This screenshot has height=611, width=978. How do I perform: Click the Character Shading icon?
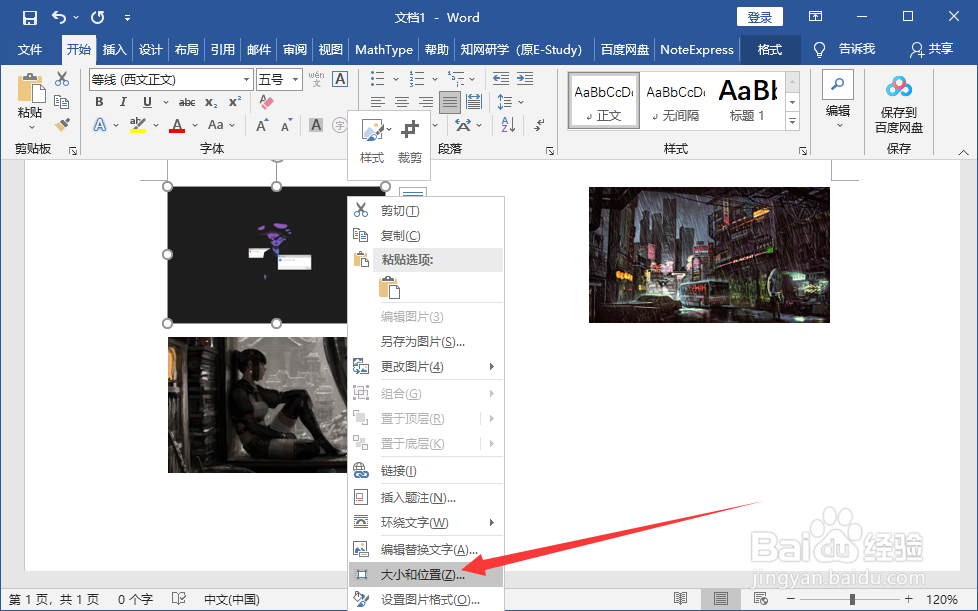(316, 125)
